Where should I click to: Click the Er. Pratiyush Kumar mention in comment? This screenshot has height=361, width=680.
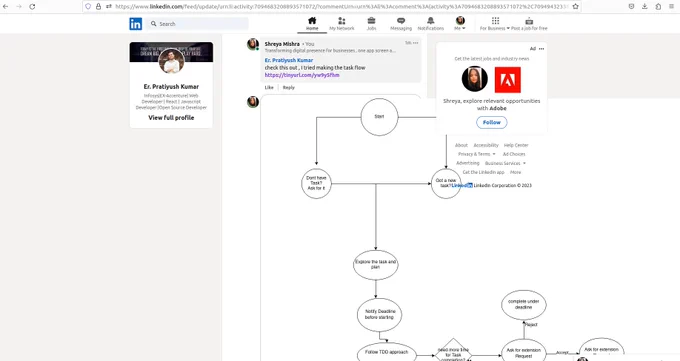pos(289,60)
